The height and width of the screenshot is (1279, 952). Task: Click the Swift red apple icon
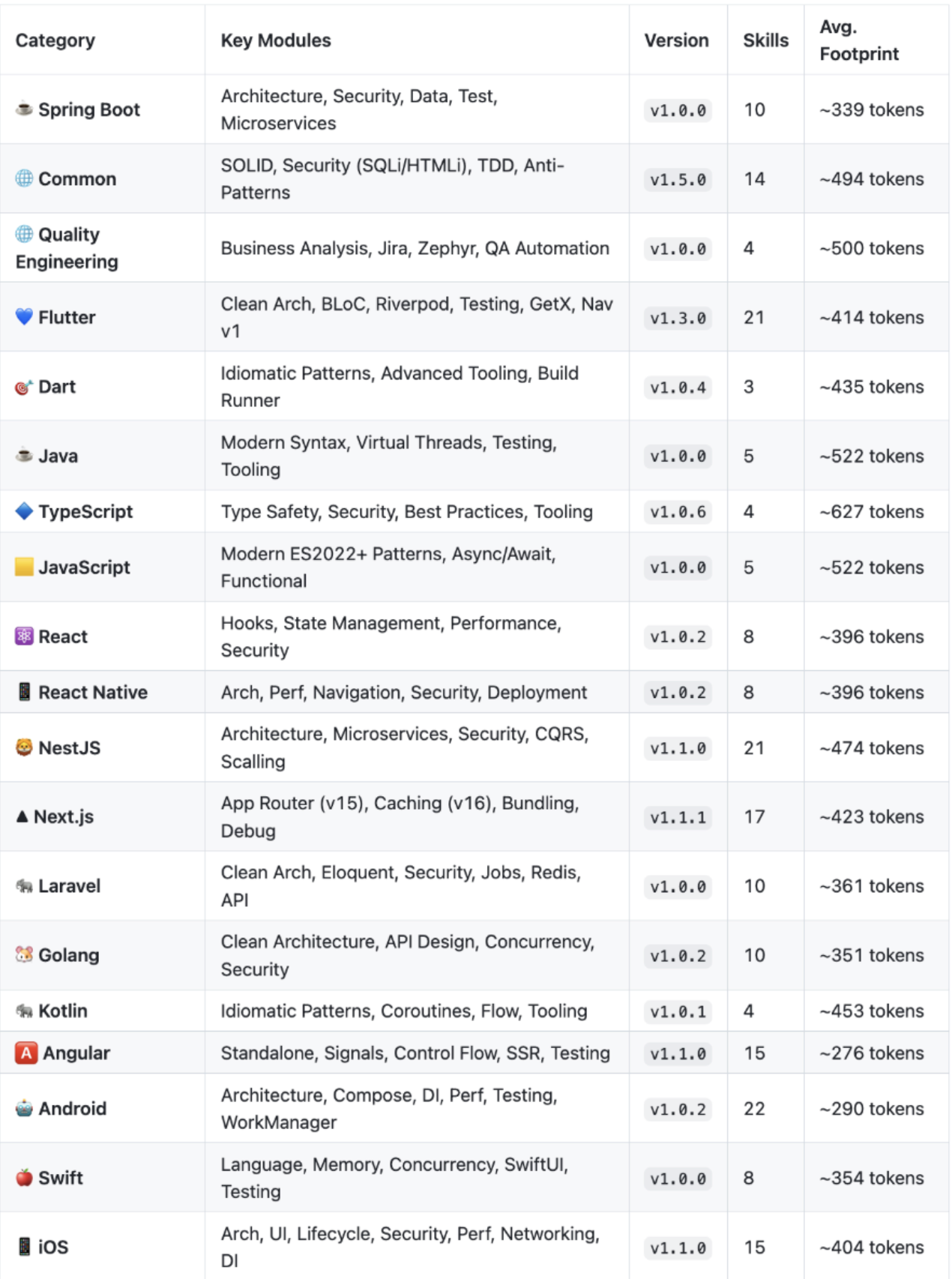point(24,1178)
